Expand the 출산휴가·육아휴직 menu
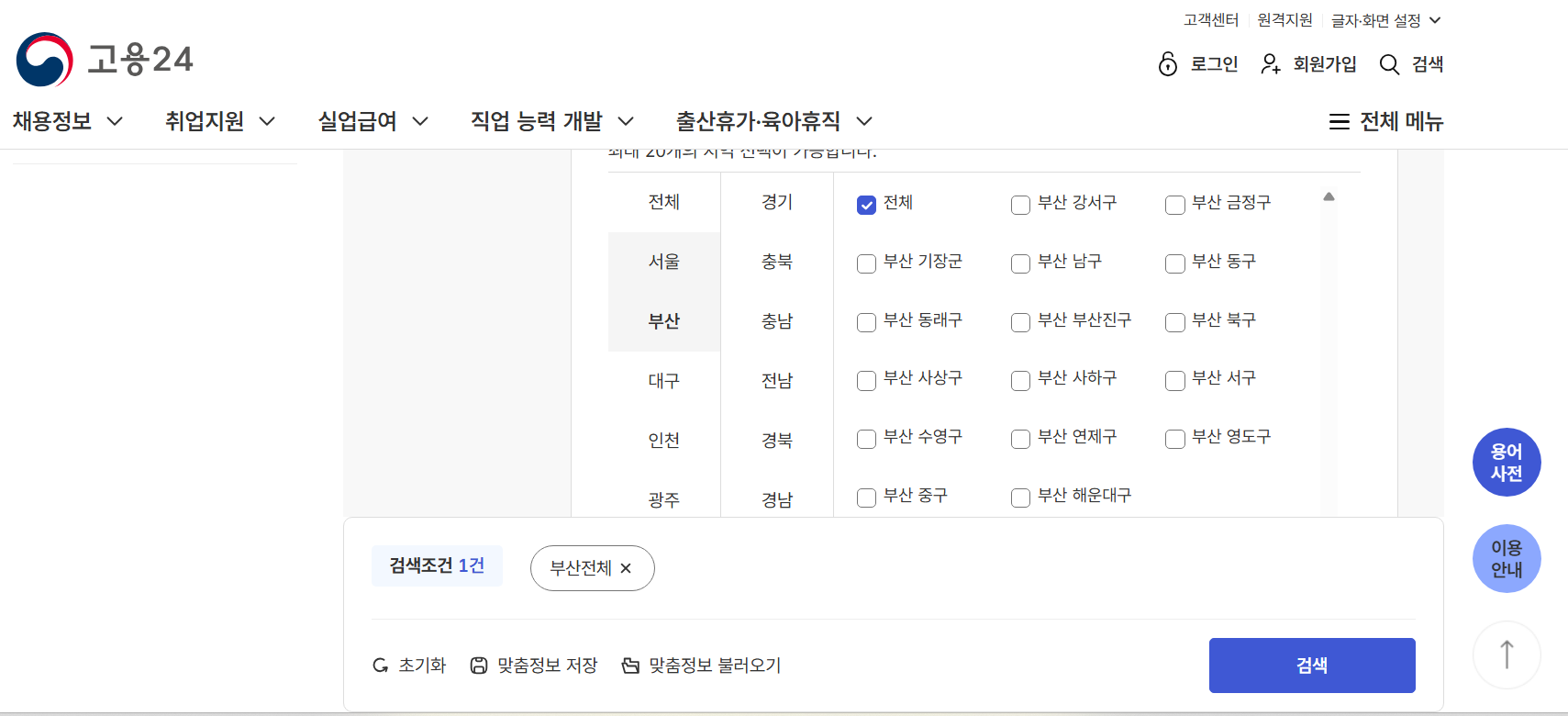1568x716 pixels. click(774, 121)
